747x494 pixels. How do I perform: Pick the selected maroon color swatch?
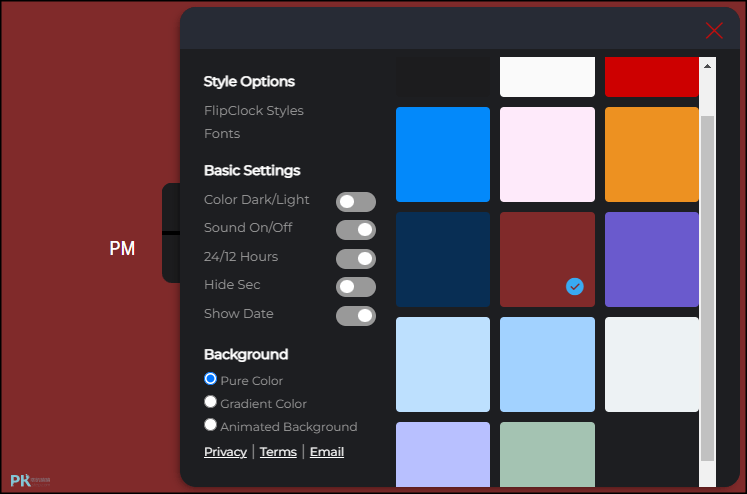pyautogui.click(x=547, y=259)
